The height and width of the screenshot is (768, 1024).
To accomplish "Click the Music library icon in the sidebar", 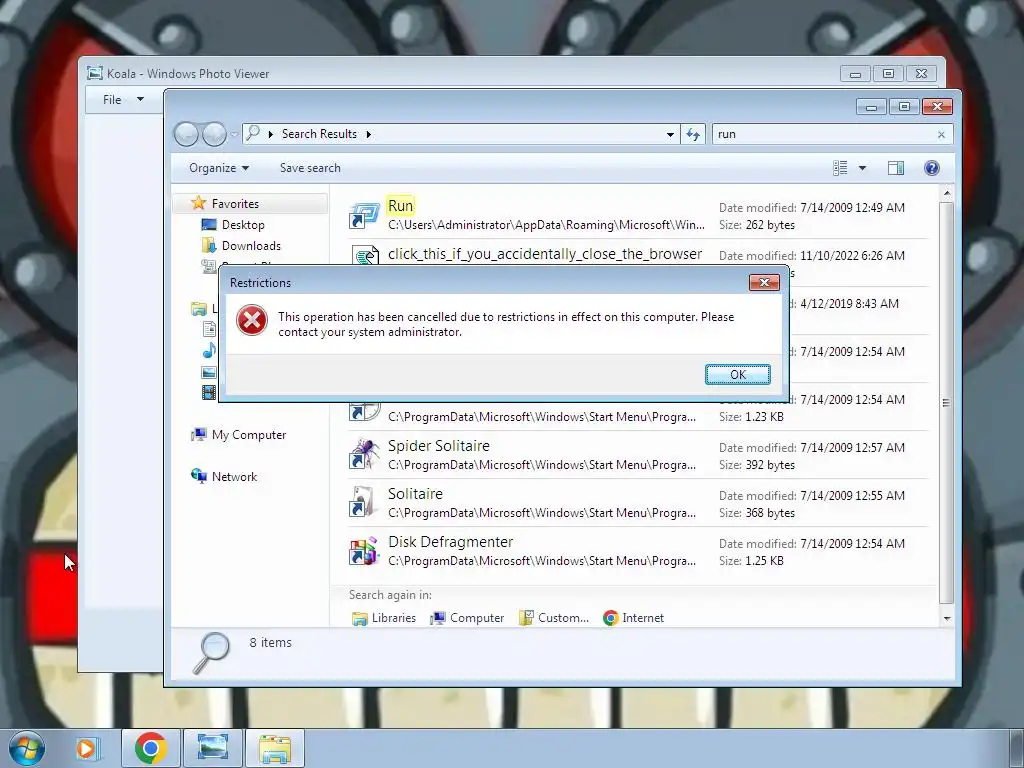I will click(x=209, y=351).
